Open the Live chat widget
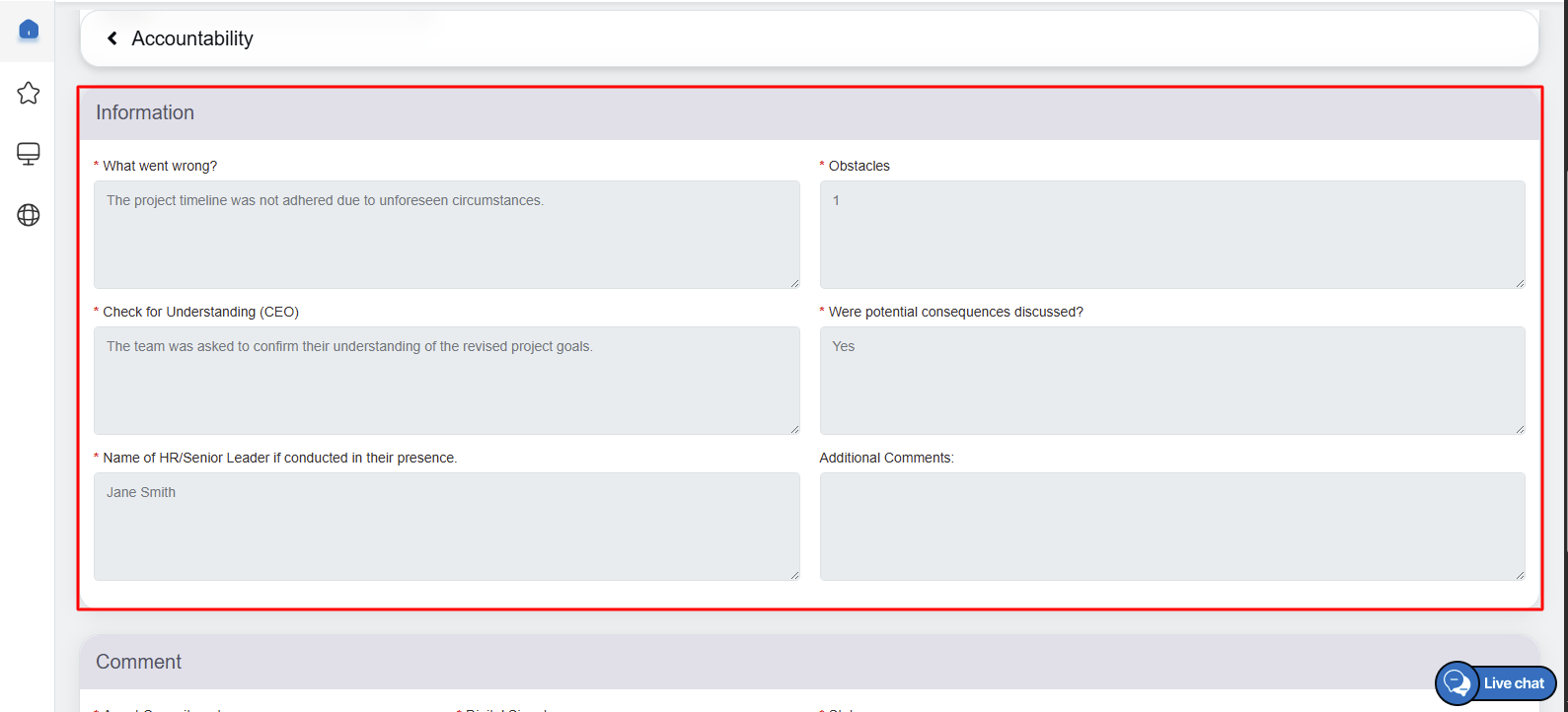This screenshot has width=1568, height=712. [x=1496, y=683]
